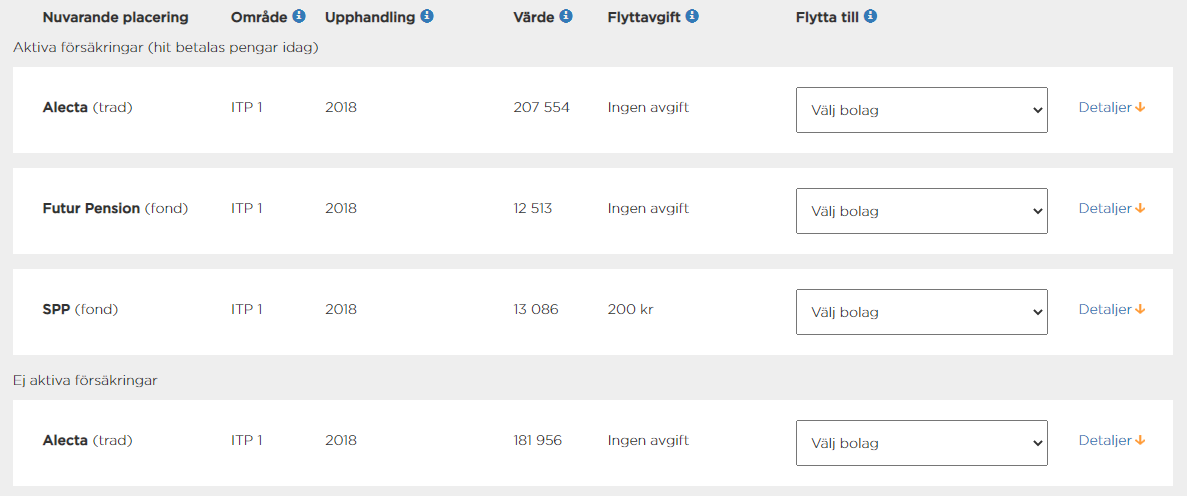Expand Detaljer for Alecta worth 181 956
This screenshot has height=496, width=1187.
(1111, 440)
